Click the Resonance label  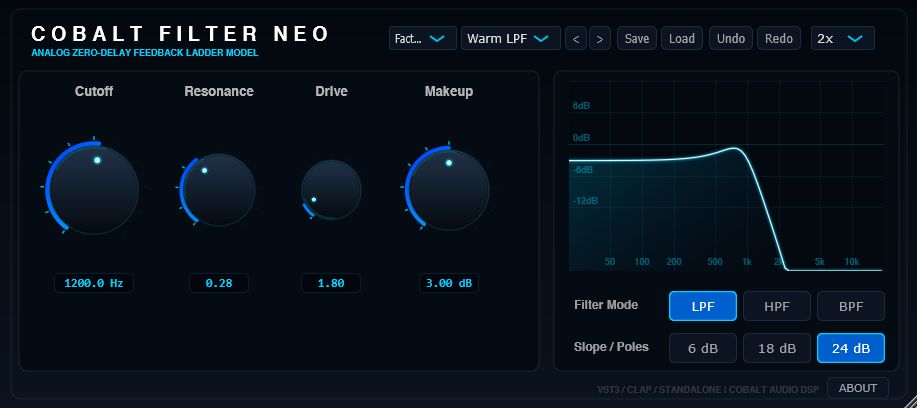[219, 92]
